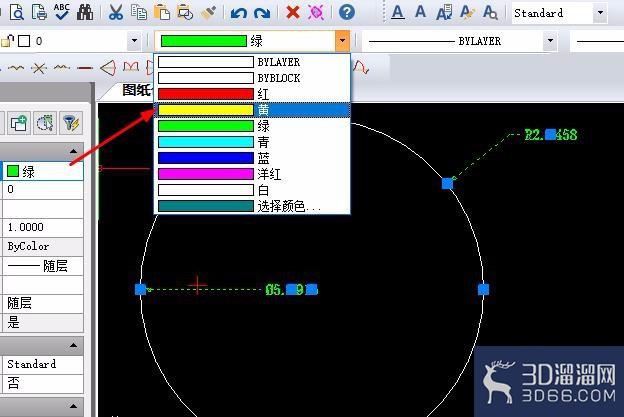Click the layer lock icon beside layer 0

[7, 41]
